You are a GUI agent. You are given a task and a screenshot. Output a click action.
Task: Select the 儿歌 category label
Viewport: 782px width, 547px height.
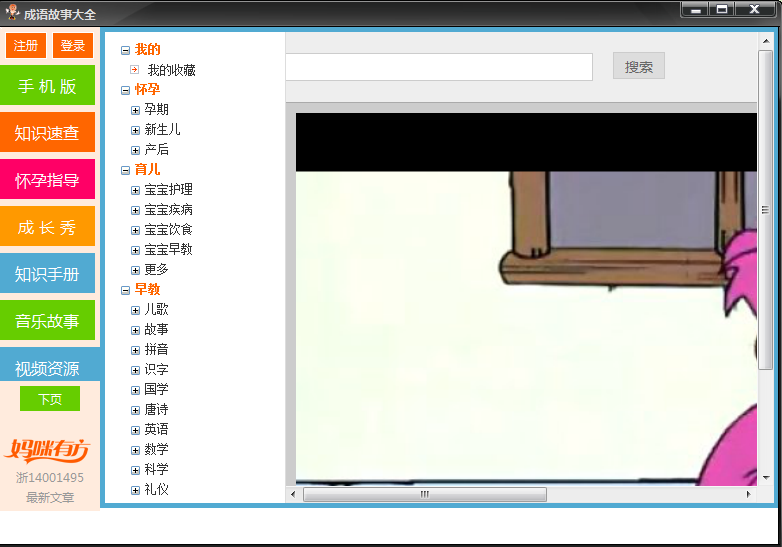click(x=157, y=310)
